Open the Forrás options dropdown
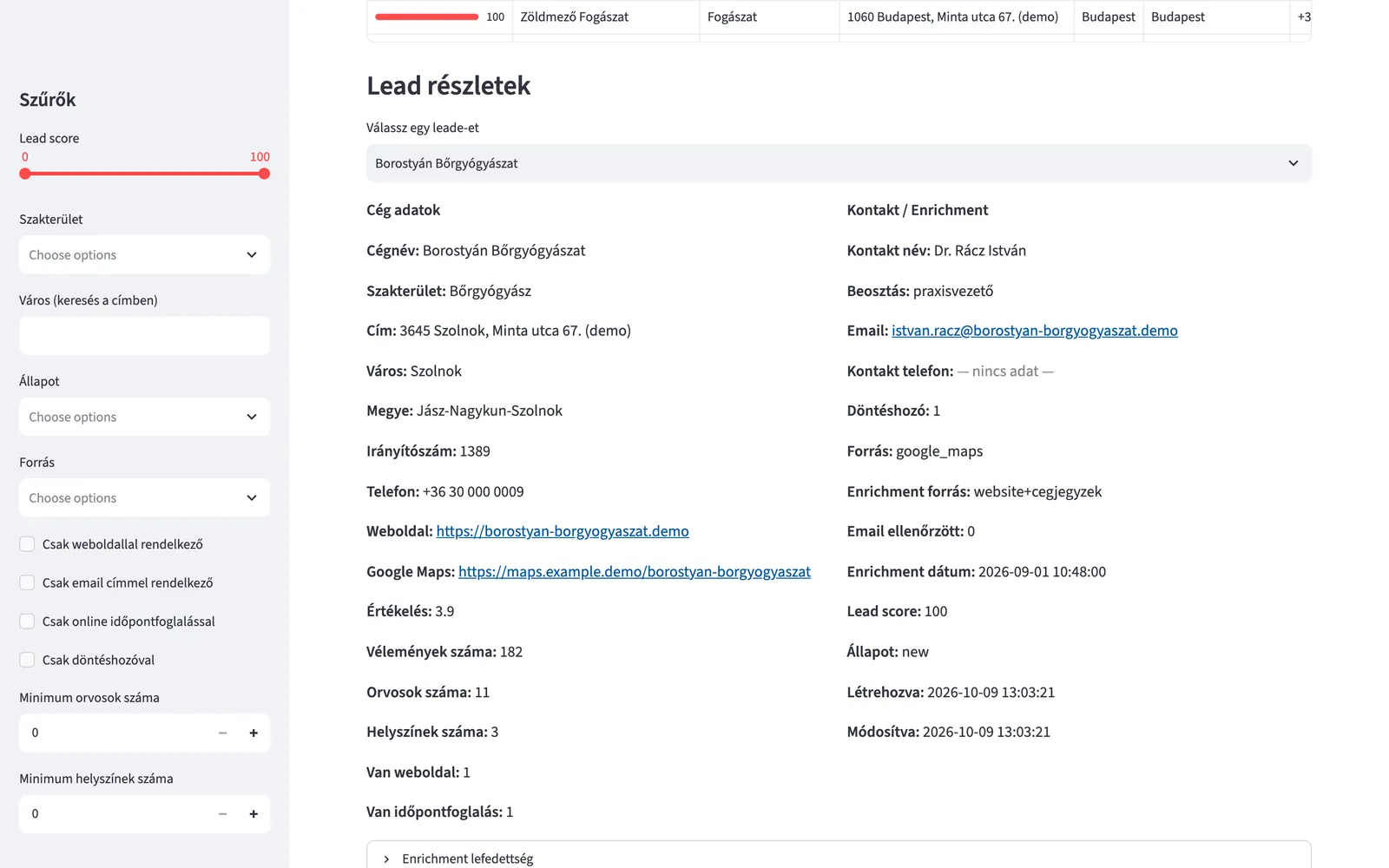This screenshot has height=868, width=1389. 144,498
